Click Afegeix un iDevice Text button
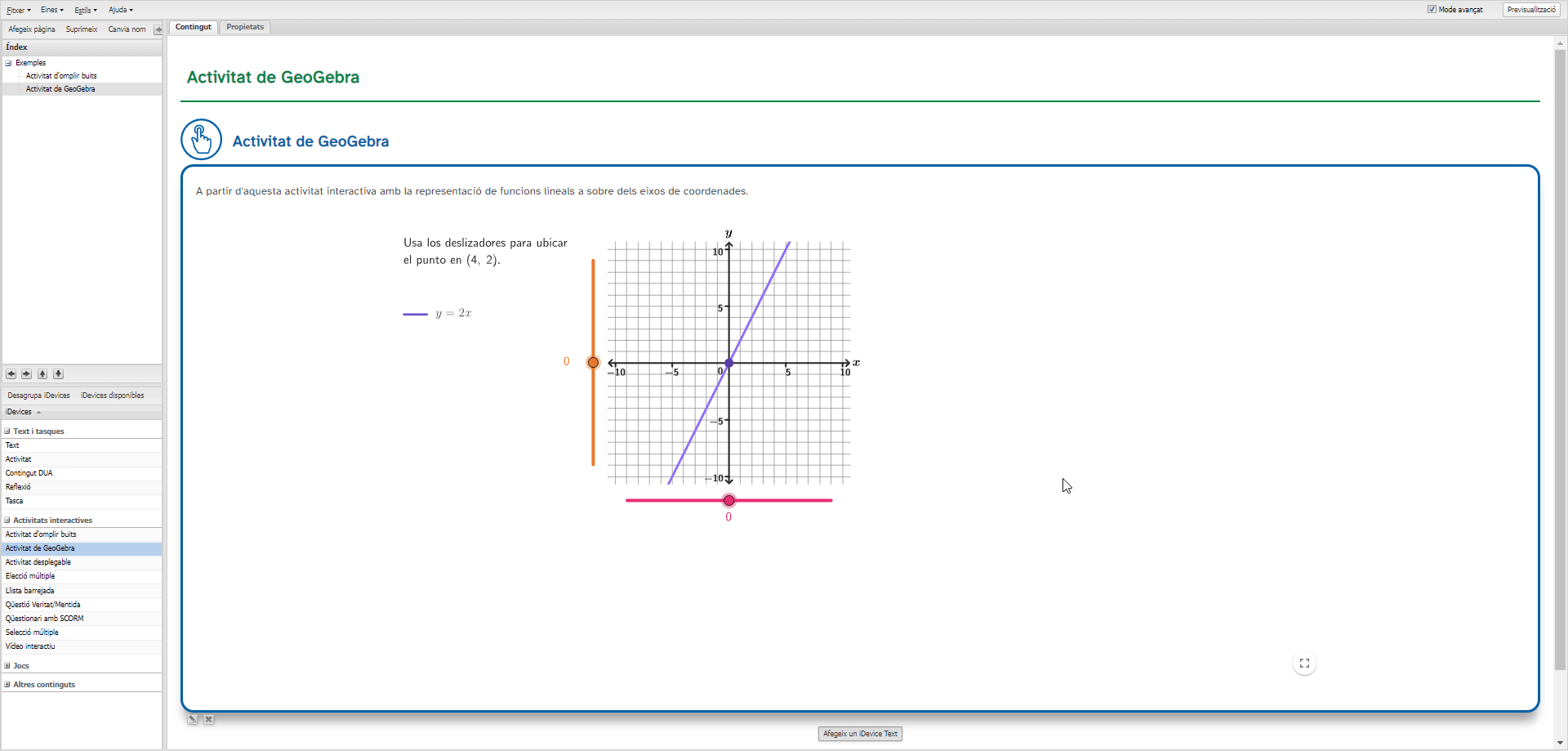The width and height of the screenshot is (1568, 751). 860,734
